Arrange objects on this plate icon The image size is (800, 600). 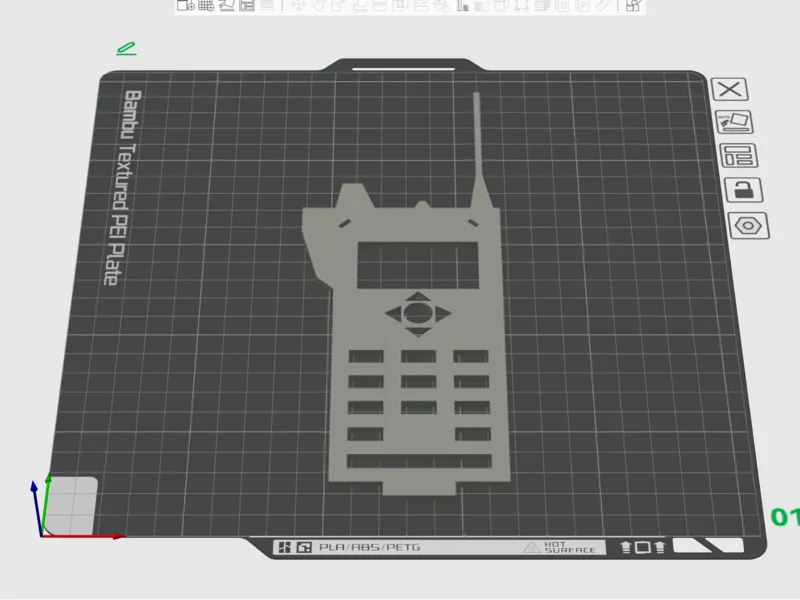738,156
